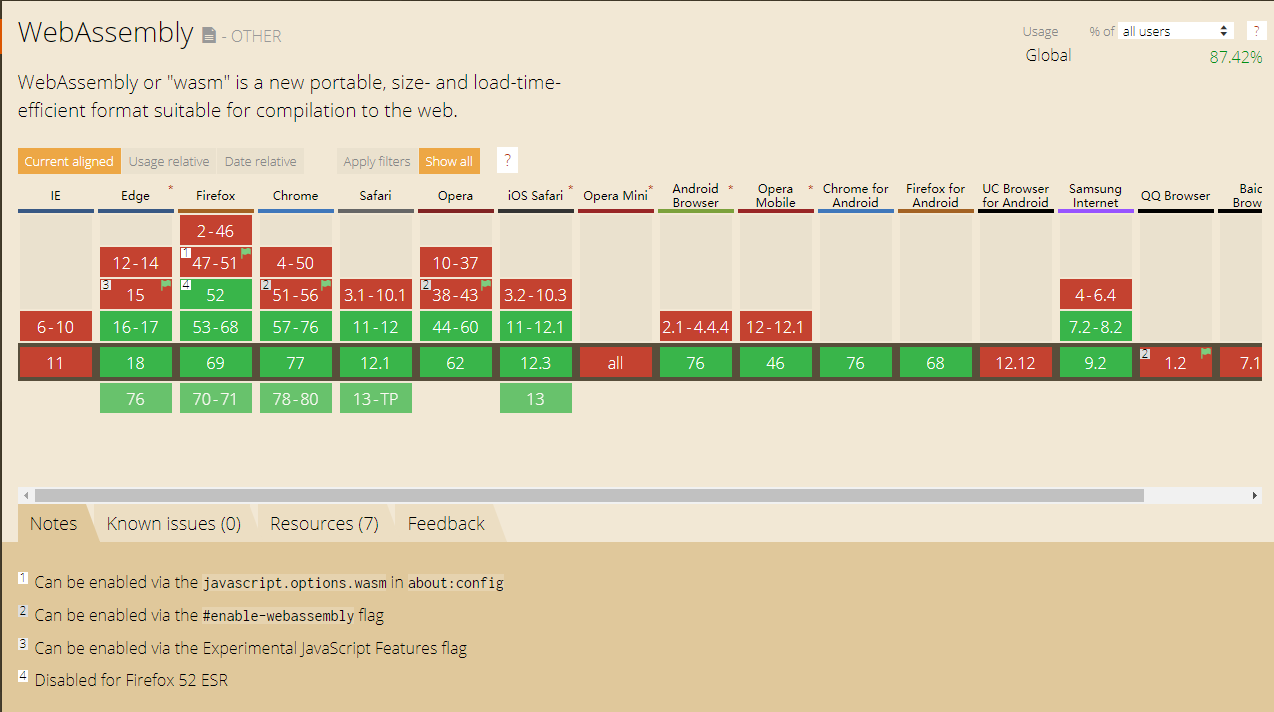
Task: Select the Opera Mini all cell
Action: [x=616, y=363]
